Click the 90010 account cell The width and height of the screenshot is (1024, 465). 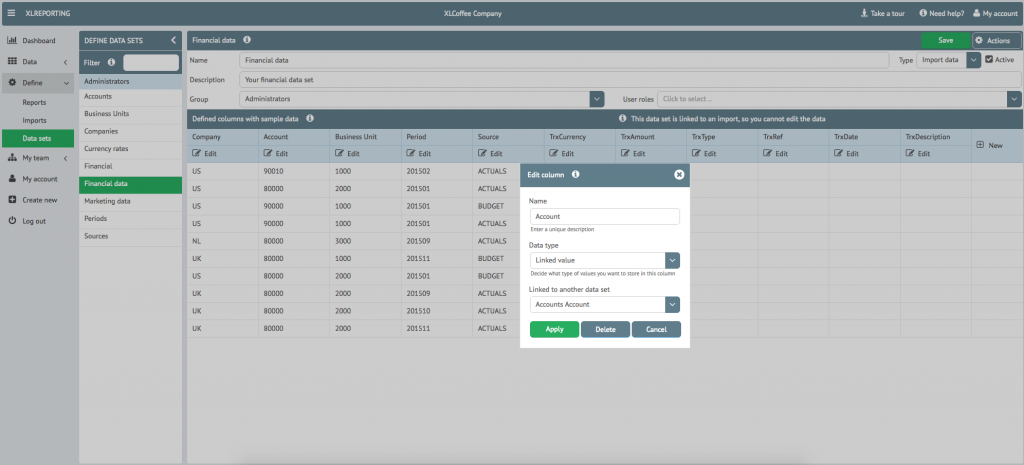(x=294, y=171)
